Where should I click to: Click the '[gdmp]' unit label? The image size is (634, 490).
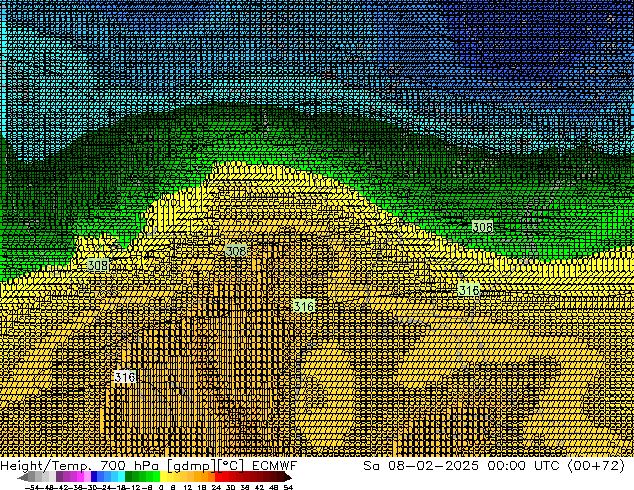[191, 466]
